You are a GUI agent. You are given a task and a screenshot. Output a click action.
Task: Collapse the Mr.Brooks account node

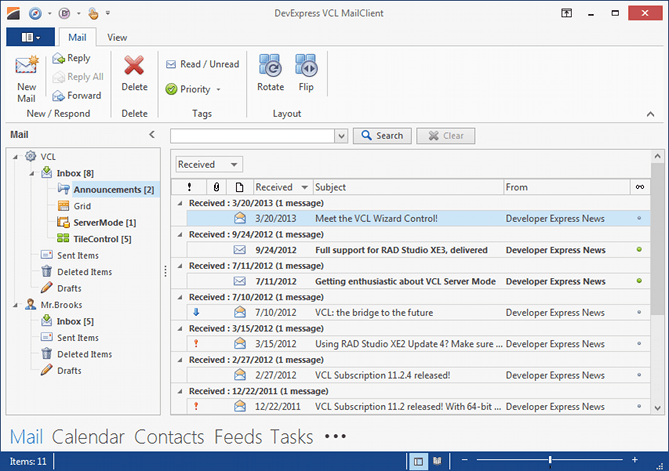15,305
